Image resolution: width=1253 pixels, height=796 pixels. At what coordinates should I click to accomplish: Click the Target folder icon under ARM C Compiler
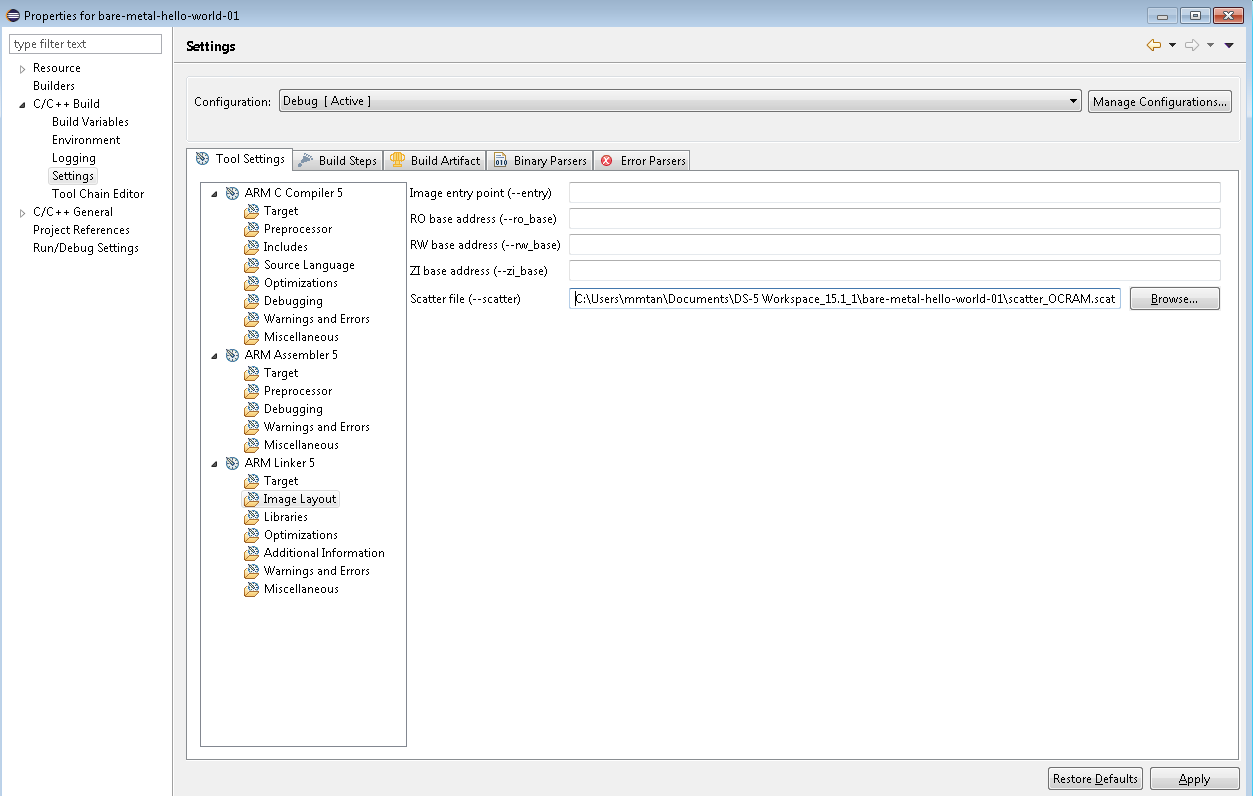point(251,211)
